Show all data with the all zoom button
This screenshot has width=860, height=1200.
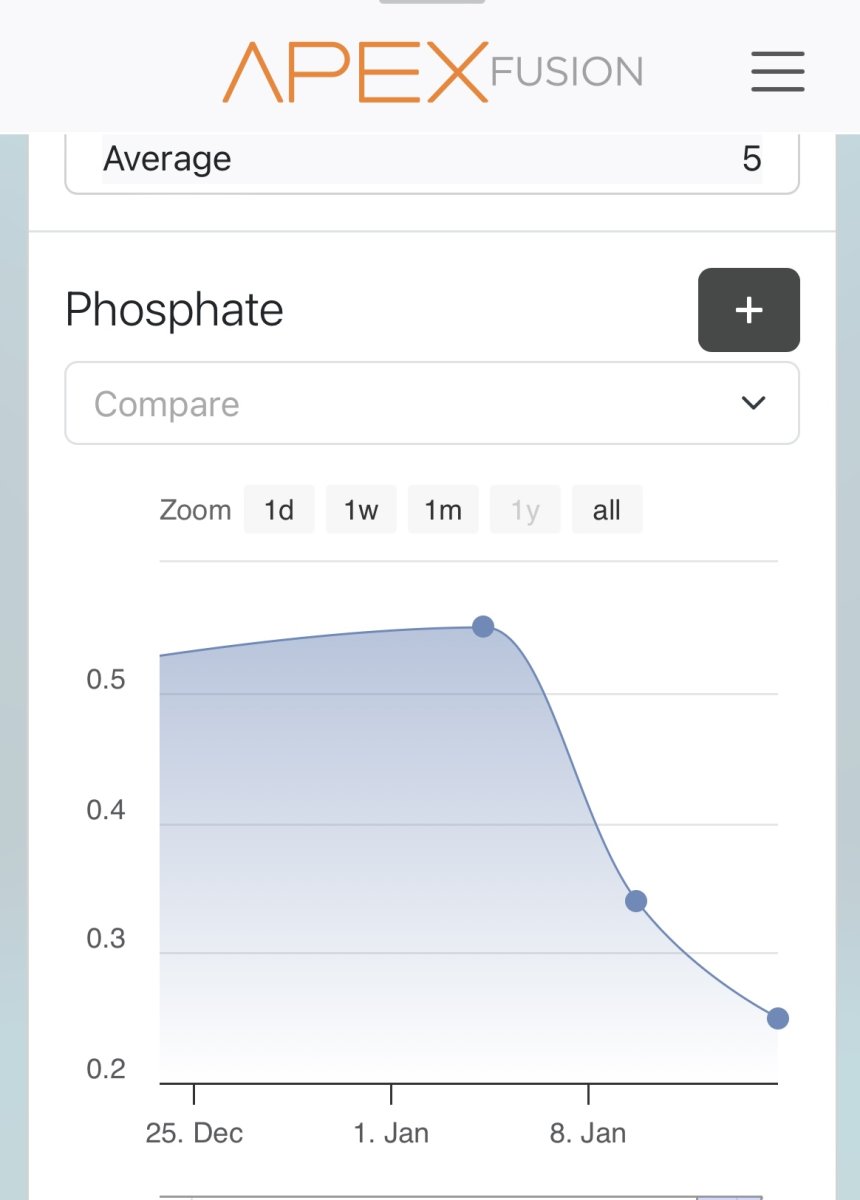coord(607,510)
